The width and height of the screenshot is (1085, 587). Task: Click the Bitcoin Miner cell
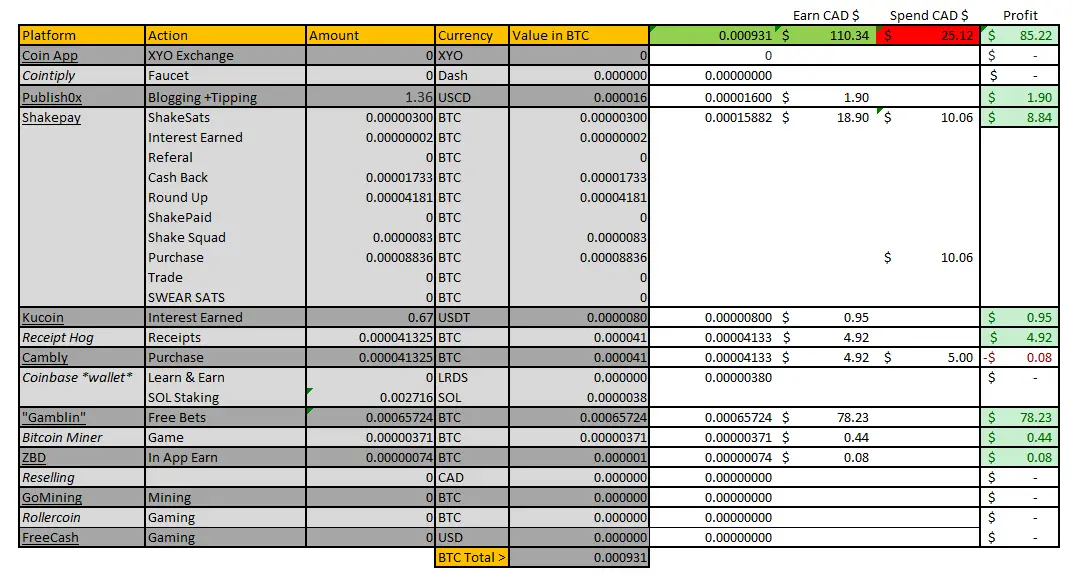pos(82,437)
